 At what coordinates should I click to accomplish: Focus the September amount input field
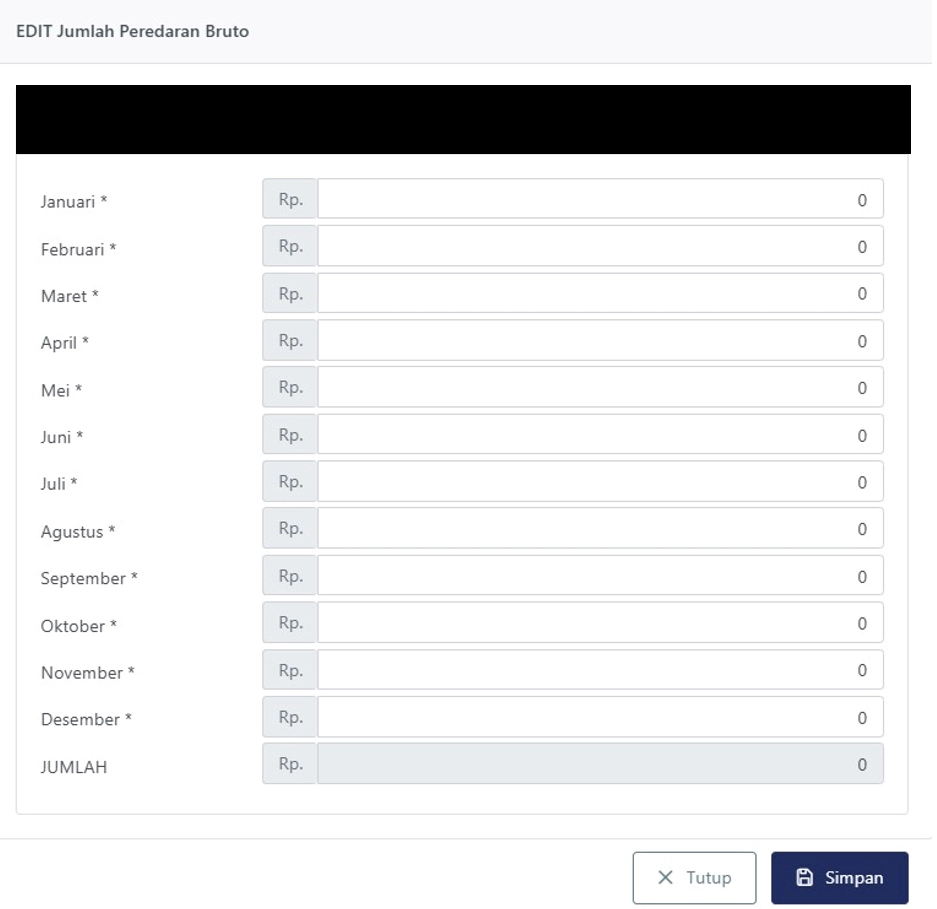(x=600, y=576)
